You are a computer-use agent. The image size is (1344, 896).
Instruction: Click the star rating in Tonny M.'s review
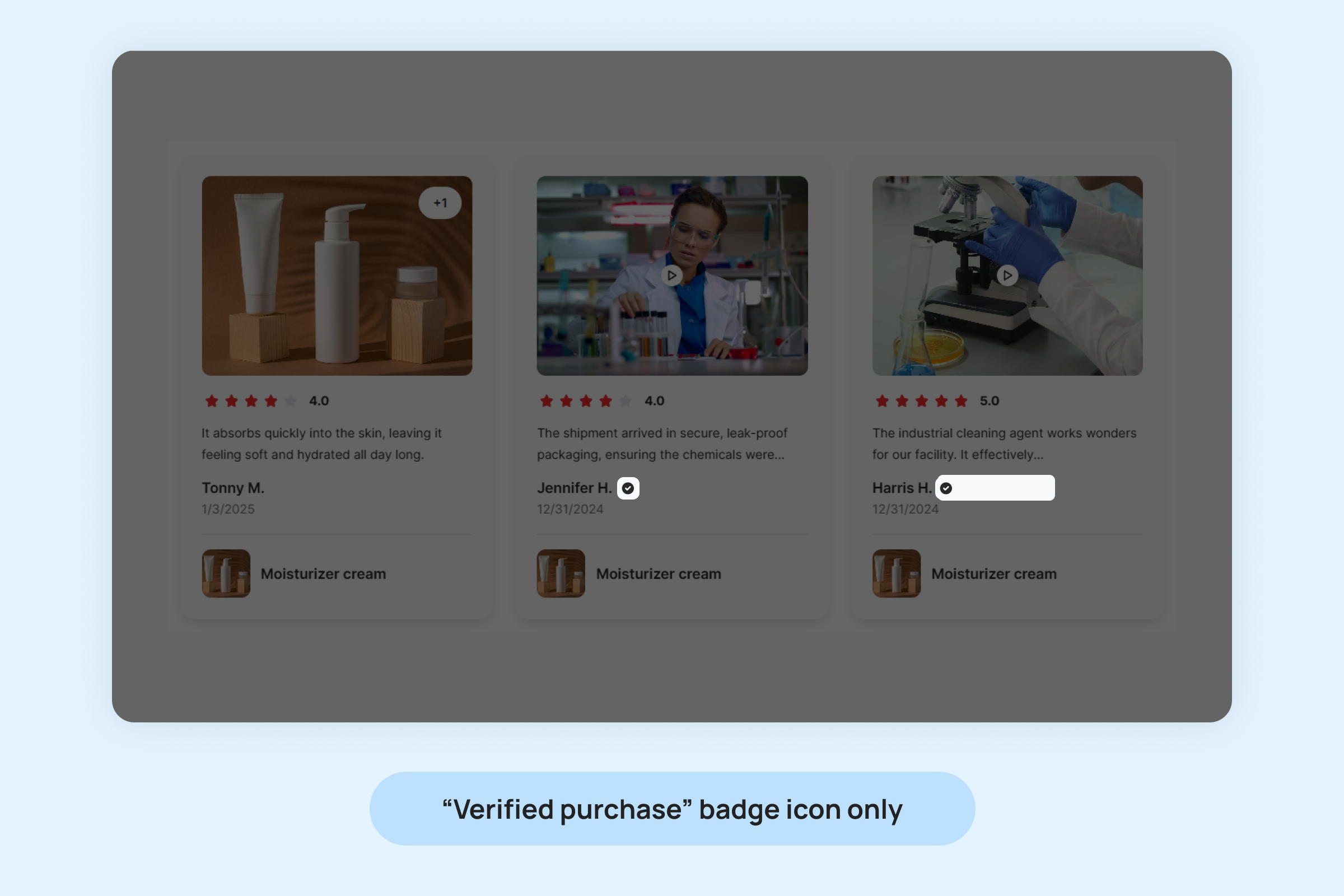(251, 401)
